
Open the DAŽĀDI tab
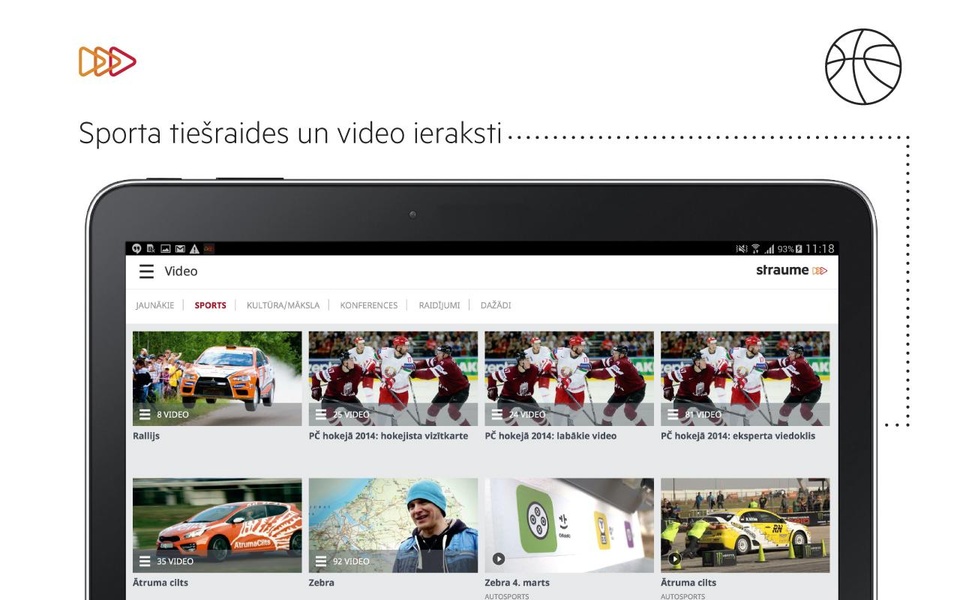[x=495, y=305]
